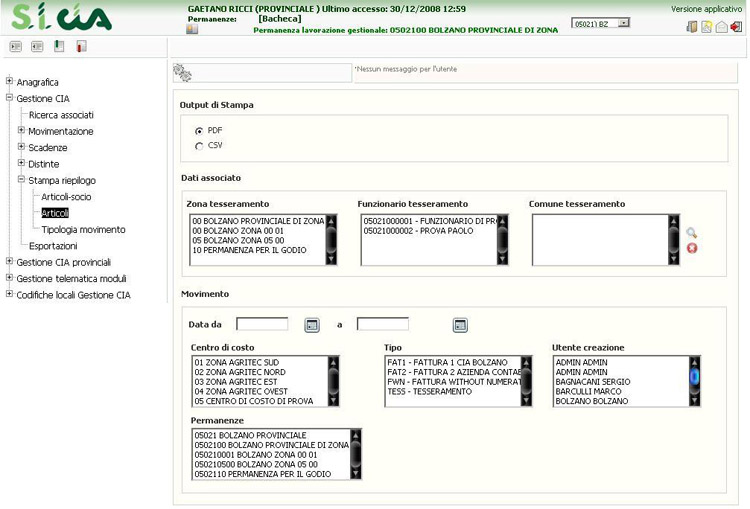The width and height of the screenshot is (750, 509).
Task: Expand Codifiche locali Gestione CIA node
Action: pyautogui.click(x=9, y=294)
